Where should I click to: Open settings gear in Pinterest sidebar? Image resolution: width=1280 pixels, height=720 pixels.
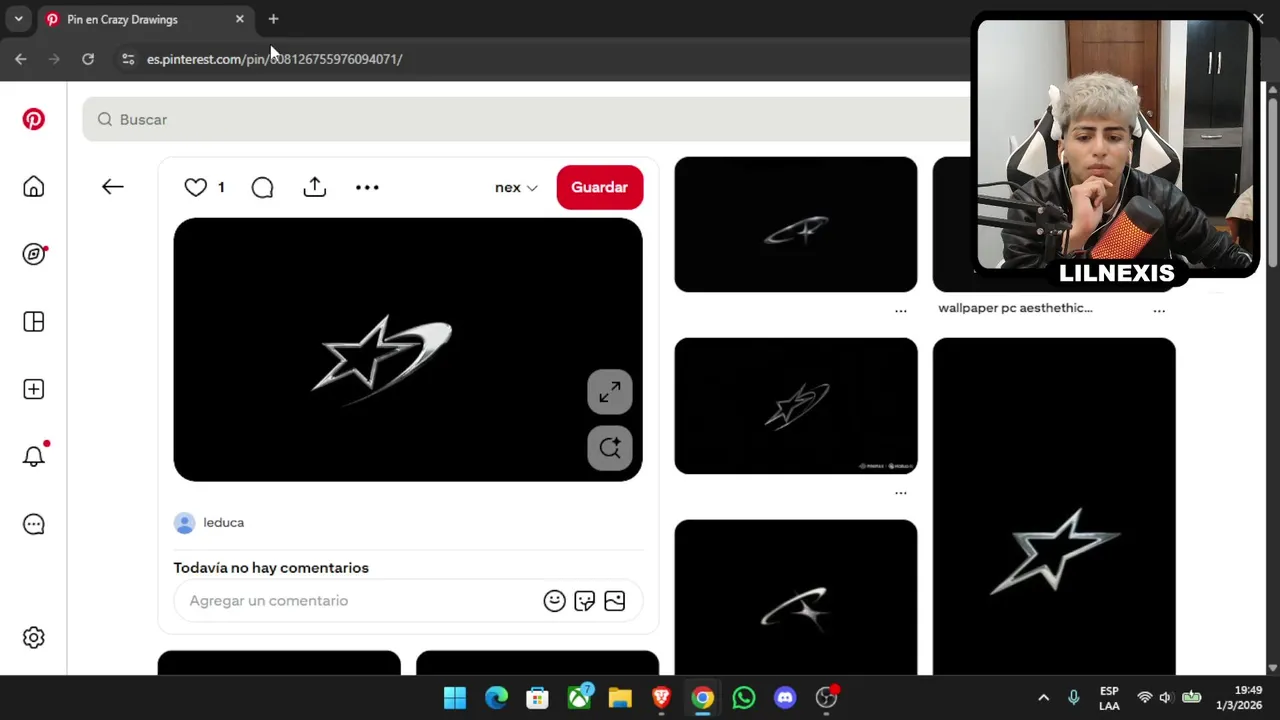(x=34, y=638)
